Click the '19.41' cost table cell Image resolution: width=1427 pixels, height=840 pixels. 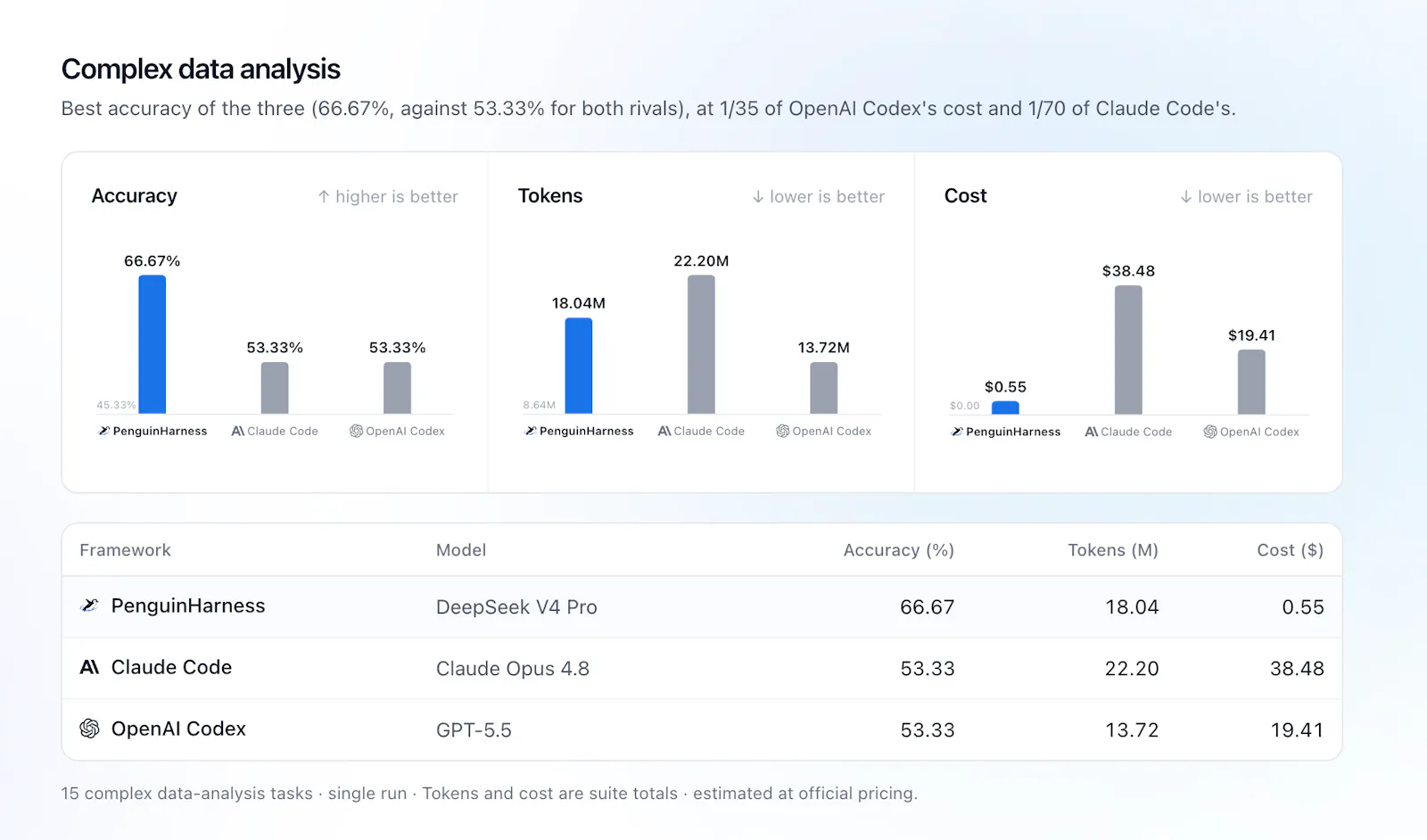[1297, 730]
